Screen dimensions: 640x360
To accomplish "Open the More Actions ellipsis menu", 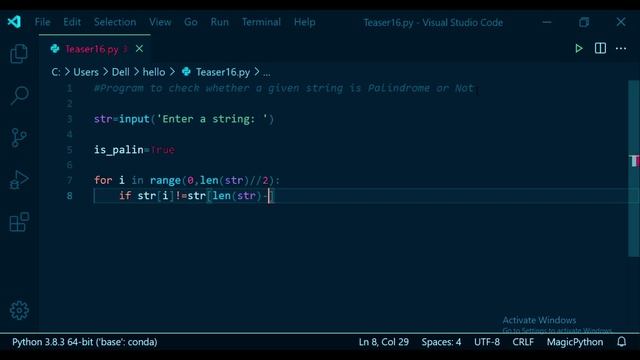I will click(x=621, y=49).
